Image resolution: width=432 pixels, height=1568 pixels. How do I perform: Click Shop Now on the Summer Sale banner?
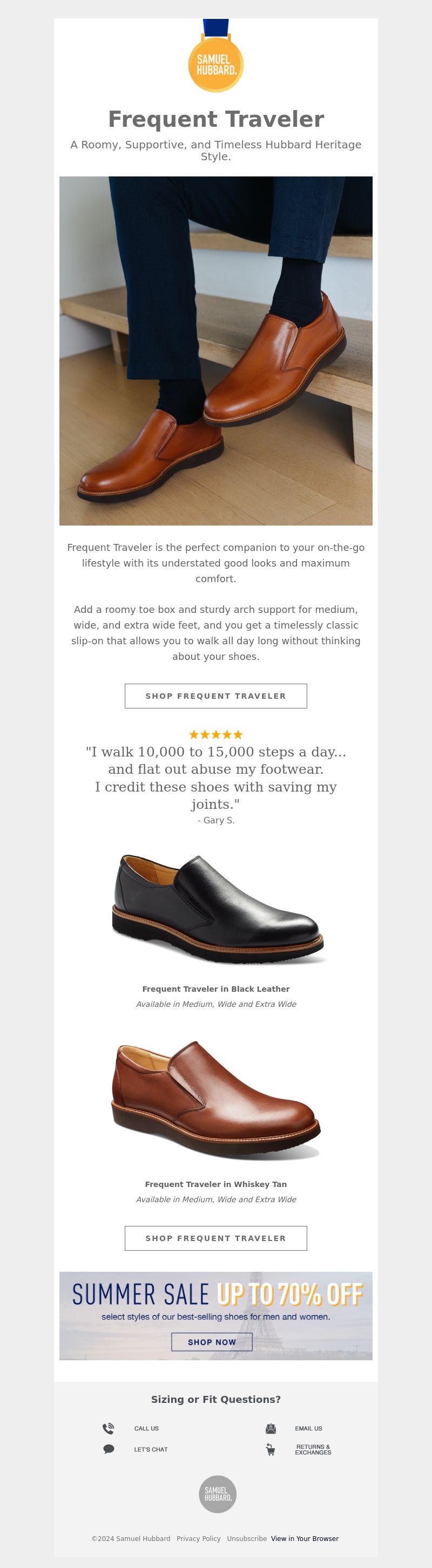pos(212,1341)
